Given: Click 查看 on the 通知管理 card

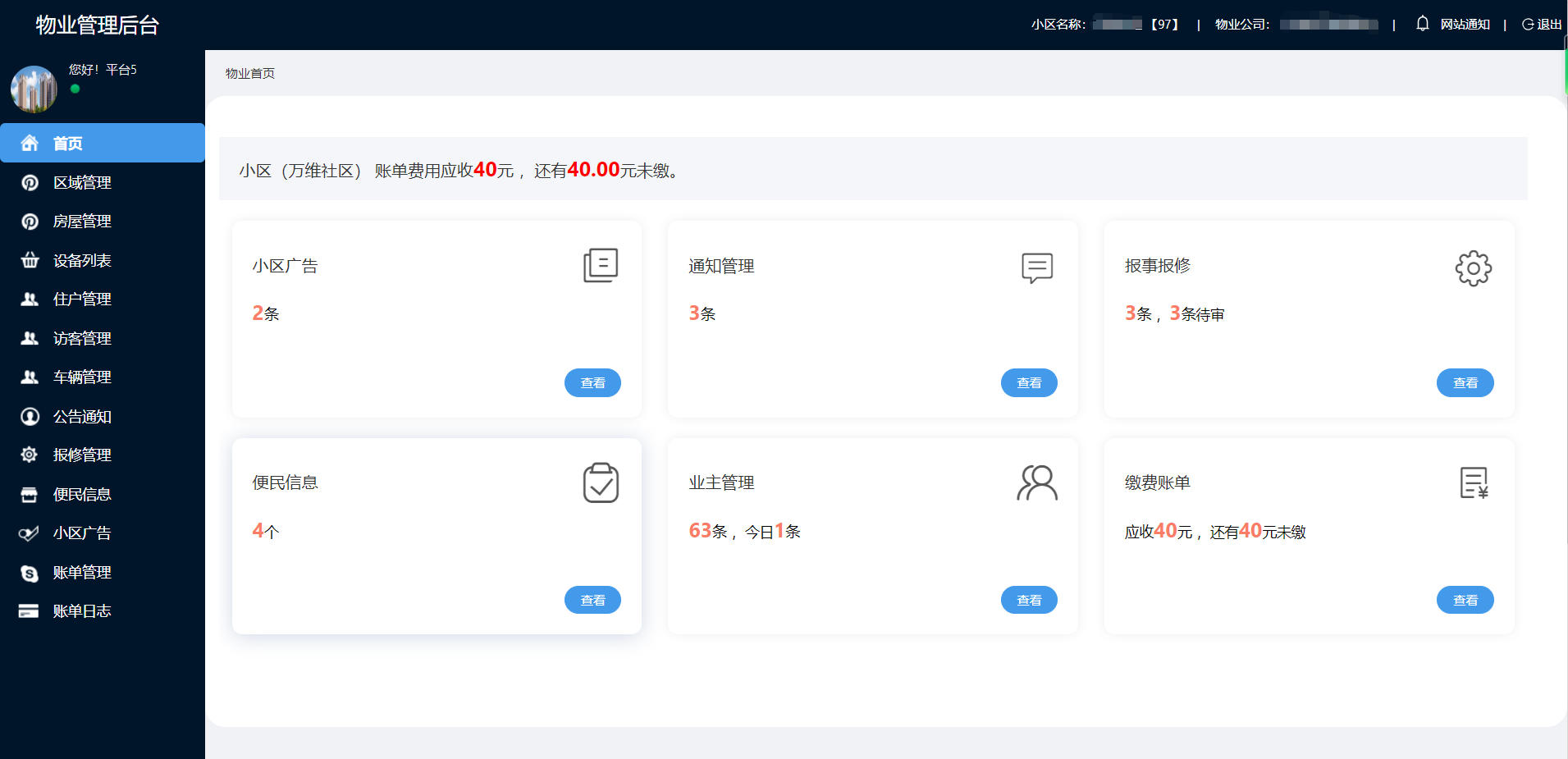Looking at the screenshot, I should tap(1029, 382).
